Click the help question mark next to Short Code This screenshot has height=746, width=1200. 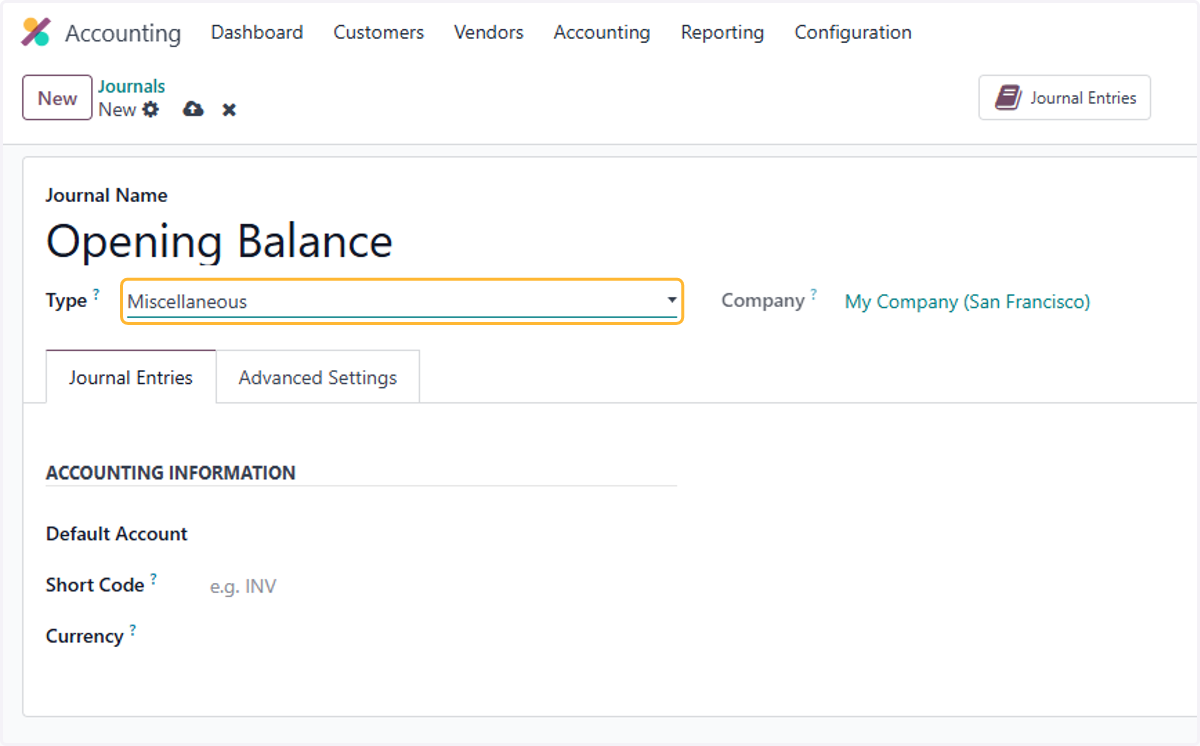154,579
